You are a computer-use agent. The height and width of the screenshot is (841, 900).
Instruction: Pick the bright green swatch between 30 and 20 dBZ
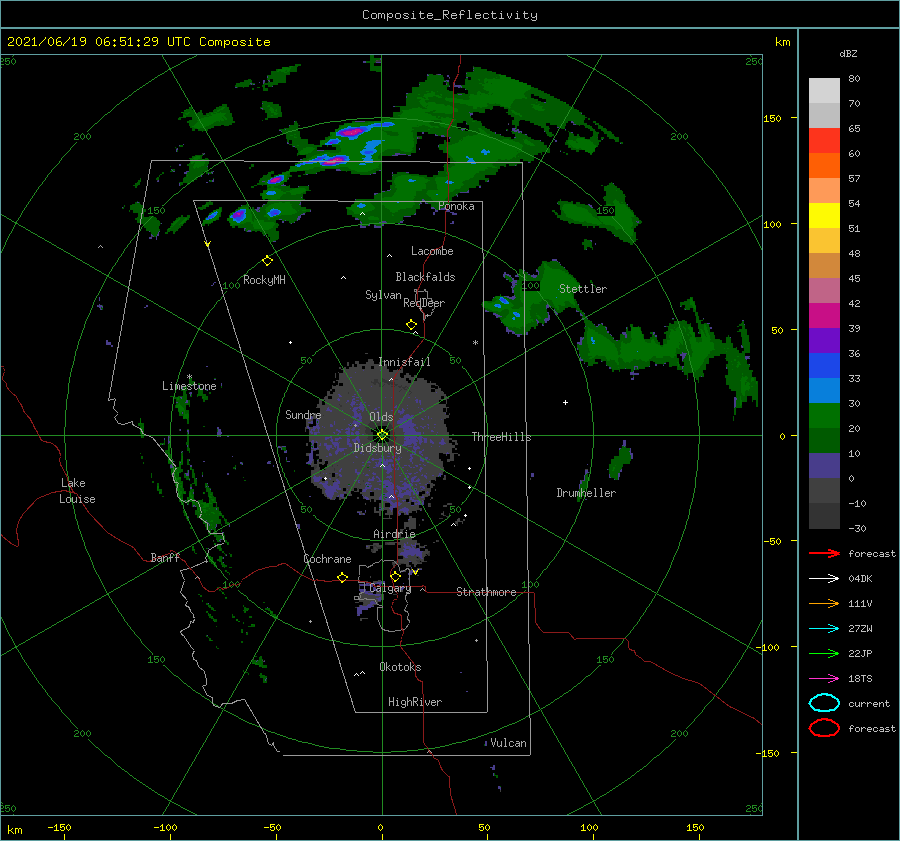coord(824,416)
